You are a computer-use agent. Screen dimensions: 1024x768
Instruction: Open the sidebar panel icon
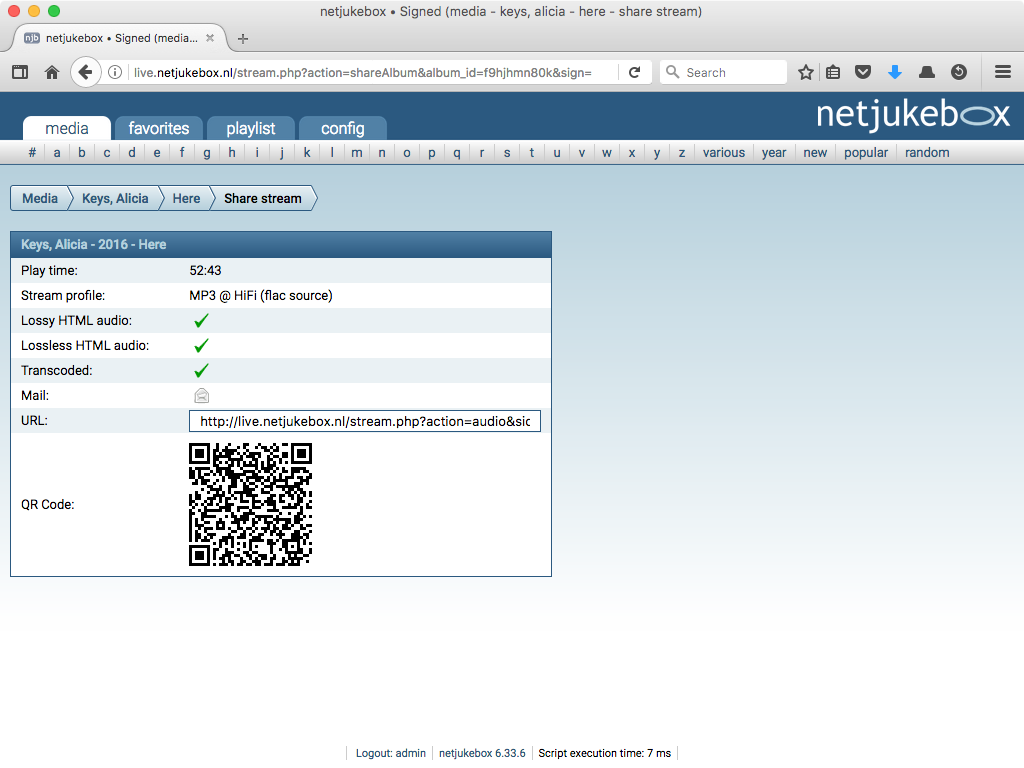(20, 71)
